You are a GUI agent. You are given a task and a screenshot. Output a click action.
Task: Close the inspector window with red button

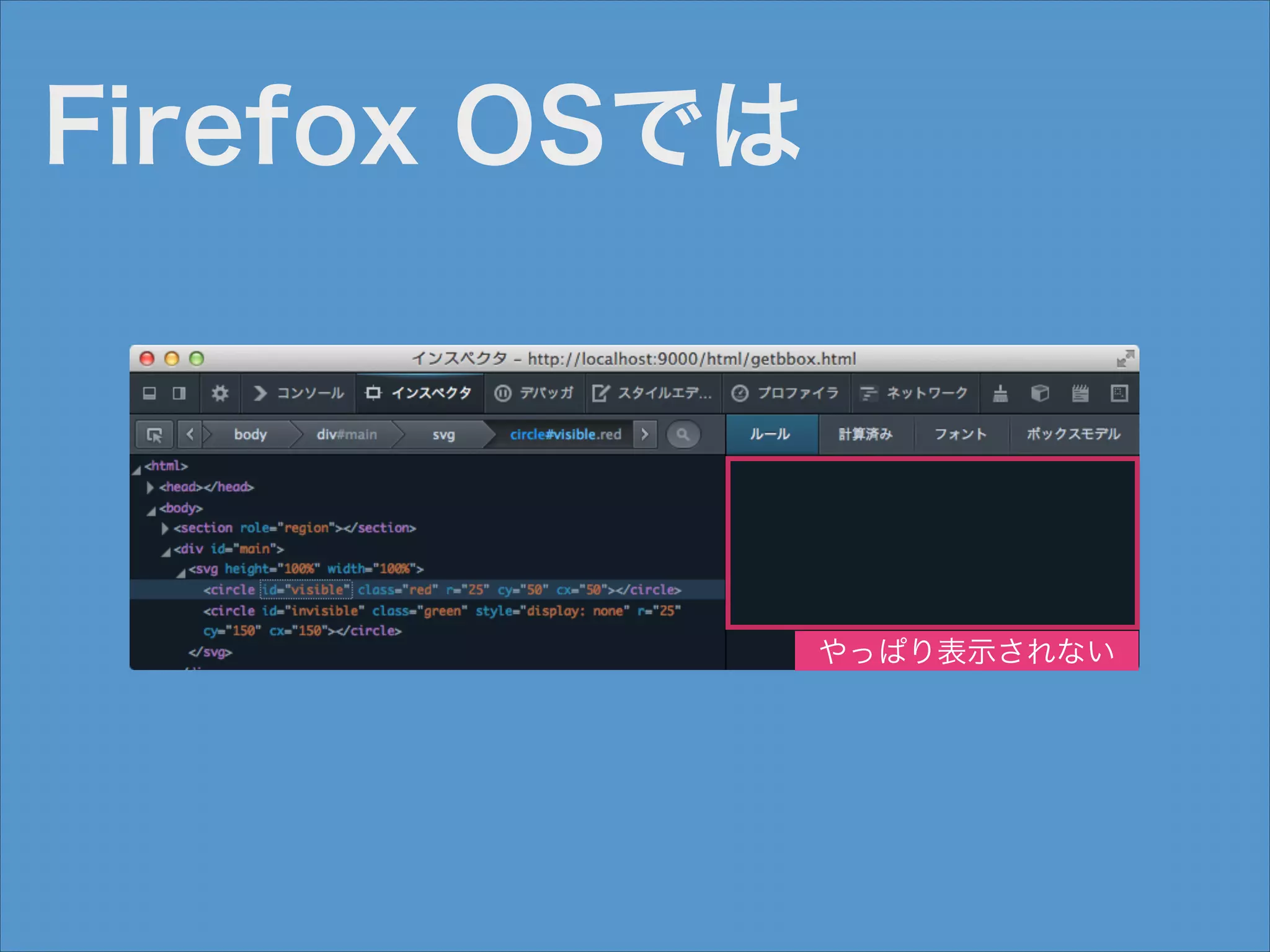(x=147, y=358)
